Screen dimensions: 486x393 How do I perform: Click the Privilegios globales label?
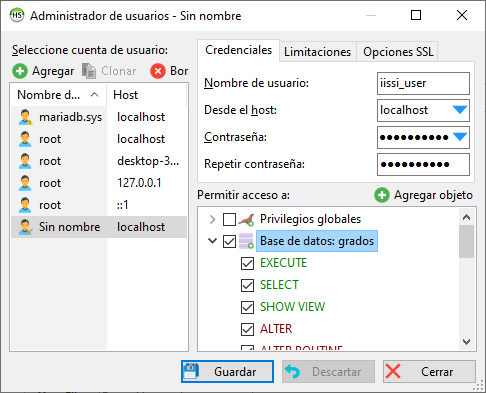[x=310, y=219]
